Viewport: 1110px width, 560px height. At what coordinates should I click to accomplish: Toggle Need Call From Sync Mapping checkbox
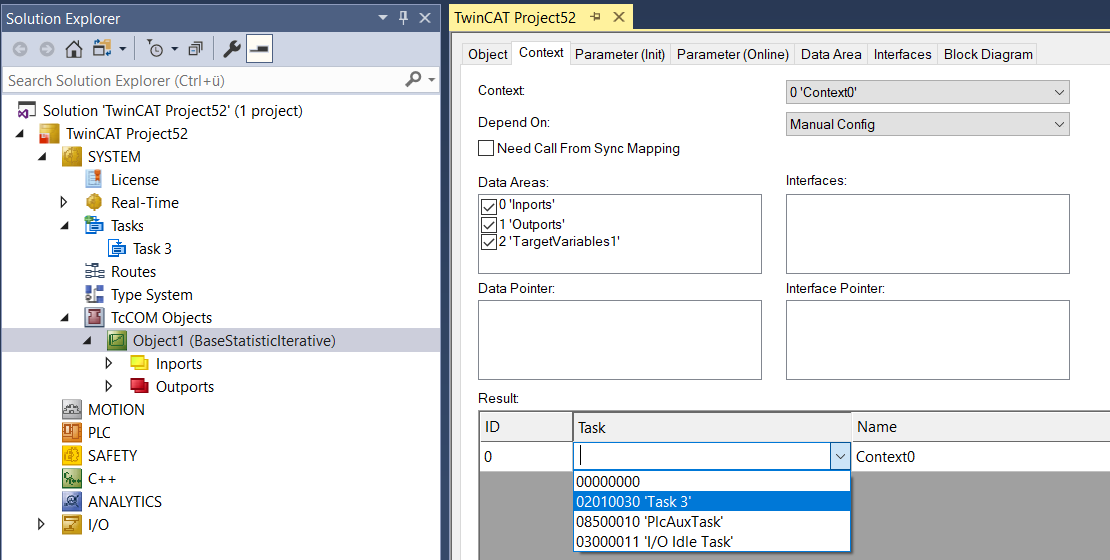[x=486, y=149]
